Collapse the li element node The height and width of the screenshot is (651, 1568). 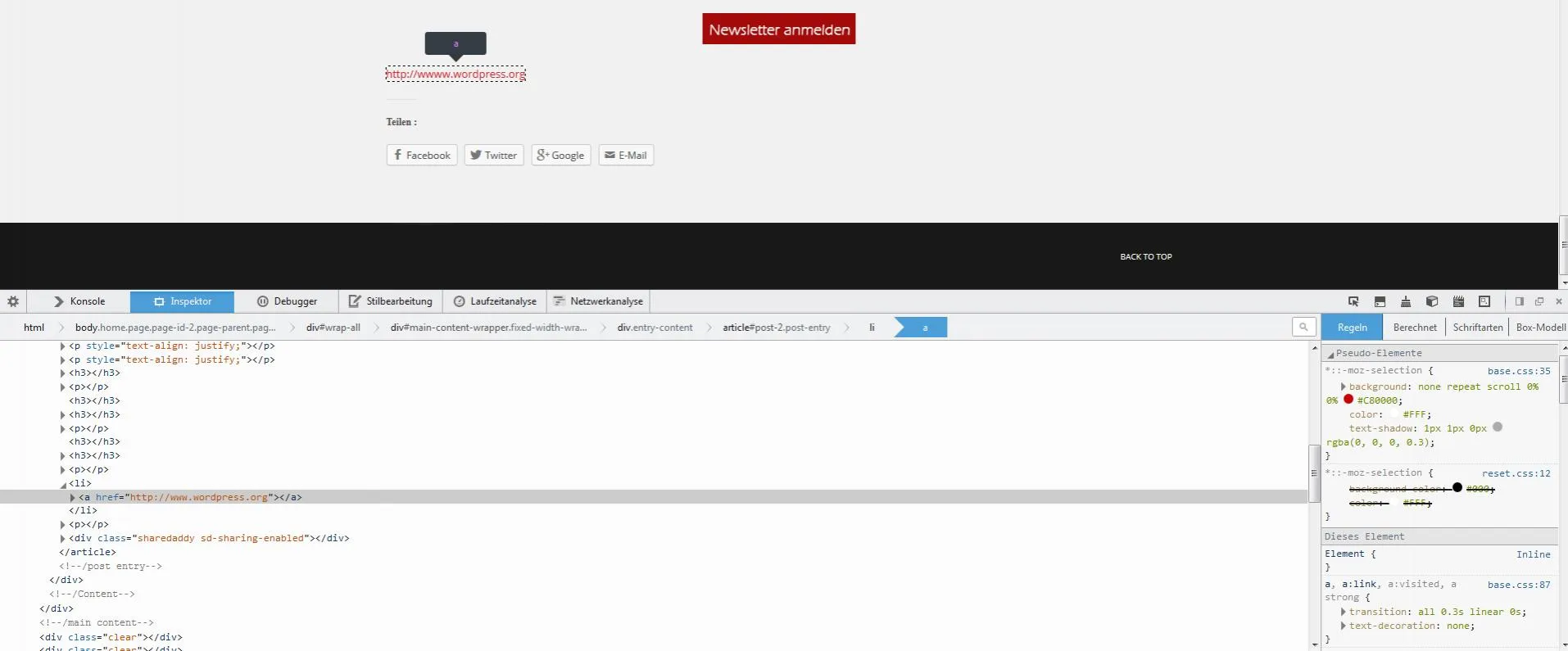(63, 484)
